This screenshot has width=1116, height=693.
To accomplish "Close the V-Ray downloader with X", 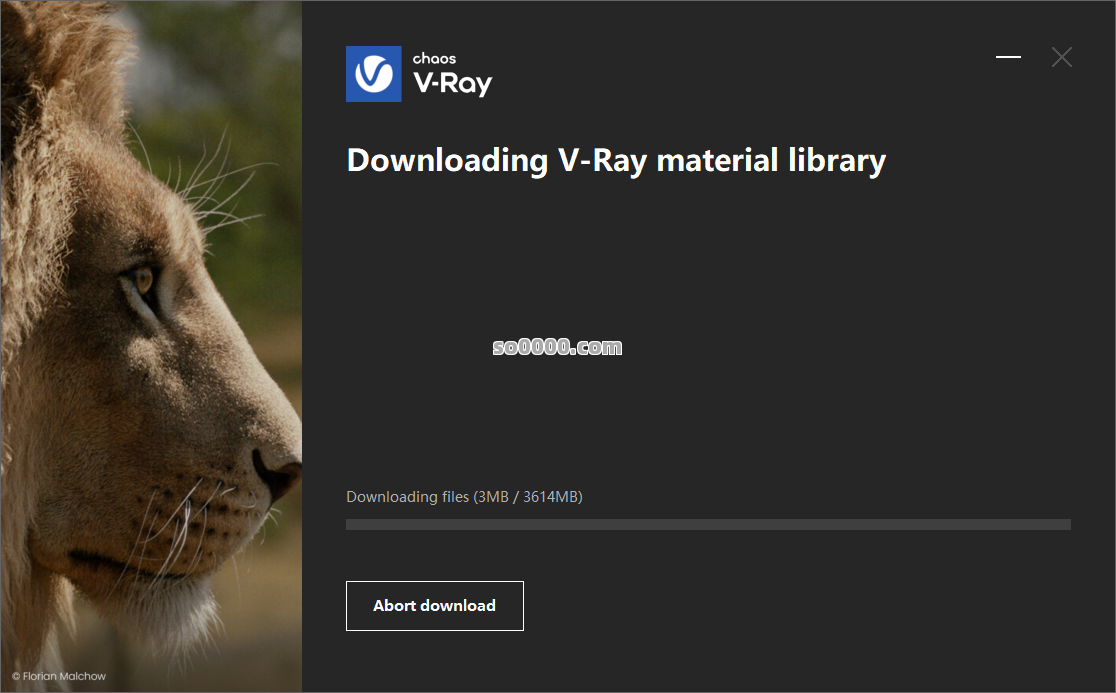I will 1061,57.
